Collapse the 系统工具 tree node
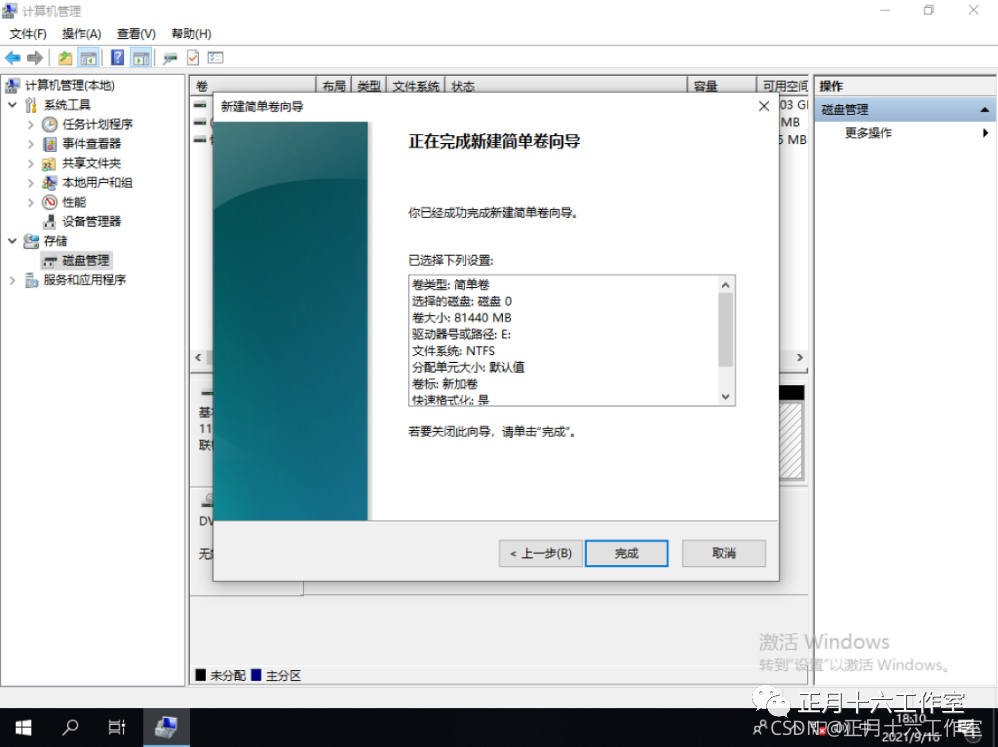 point(11,104)
